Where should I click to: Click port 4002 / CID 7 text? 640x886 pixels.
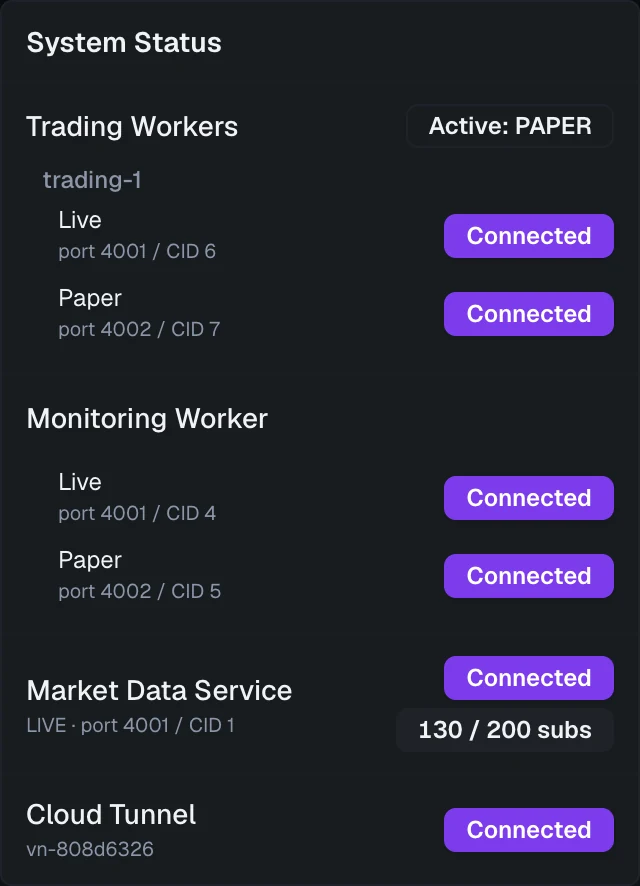click(140, 329)
